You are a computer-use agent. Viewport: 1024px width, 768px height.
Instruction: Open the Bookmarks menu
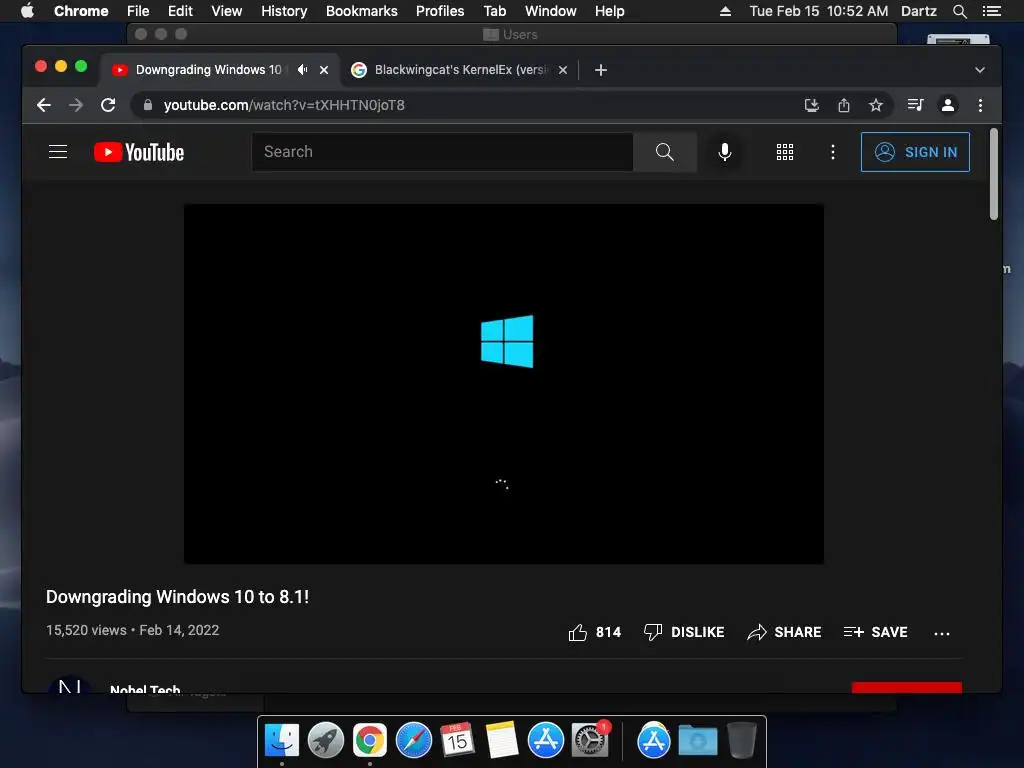[361, 11]
